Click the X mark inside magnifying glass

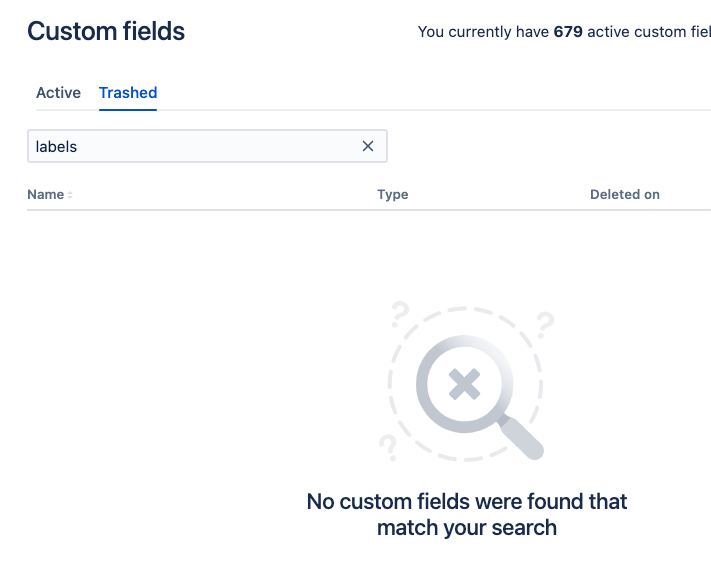coord(464,384)
